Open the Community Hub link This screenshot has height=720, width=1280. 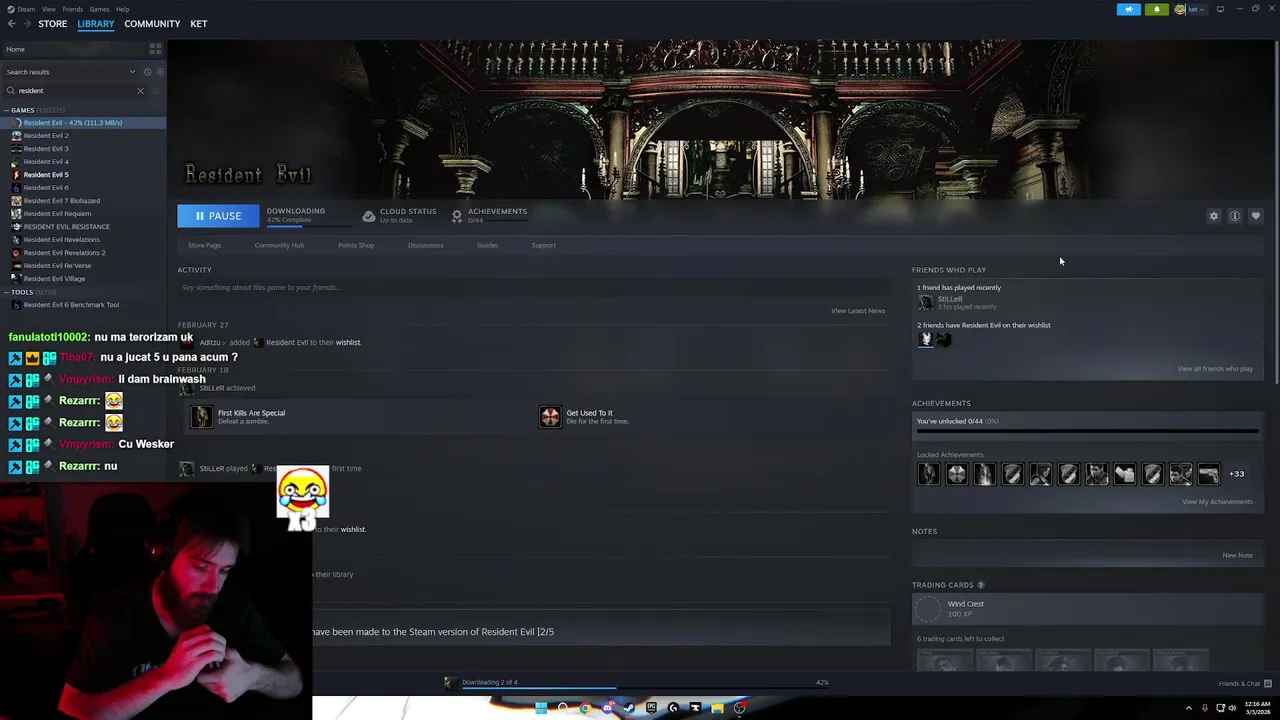[x=279, y=245]
